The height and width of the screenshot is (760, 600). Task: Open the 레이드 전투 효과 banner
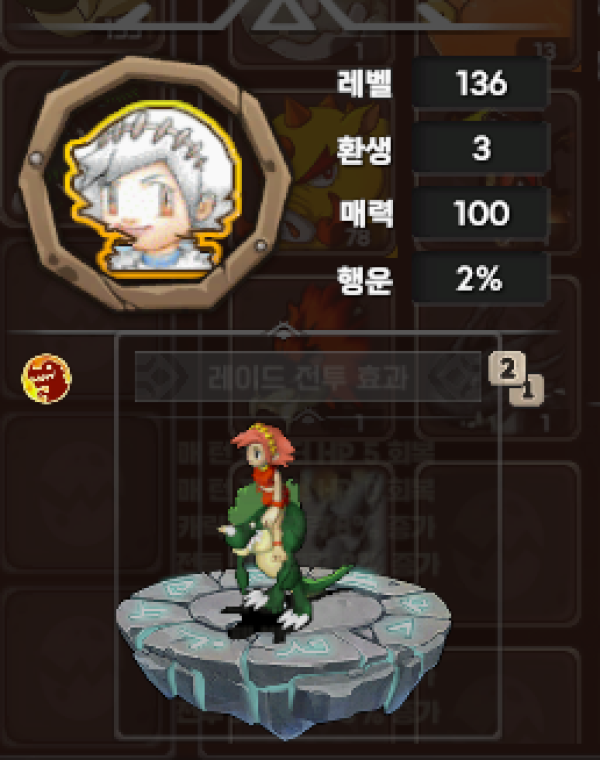[x=308, y=377]
